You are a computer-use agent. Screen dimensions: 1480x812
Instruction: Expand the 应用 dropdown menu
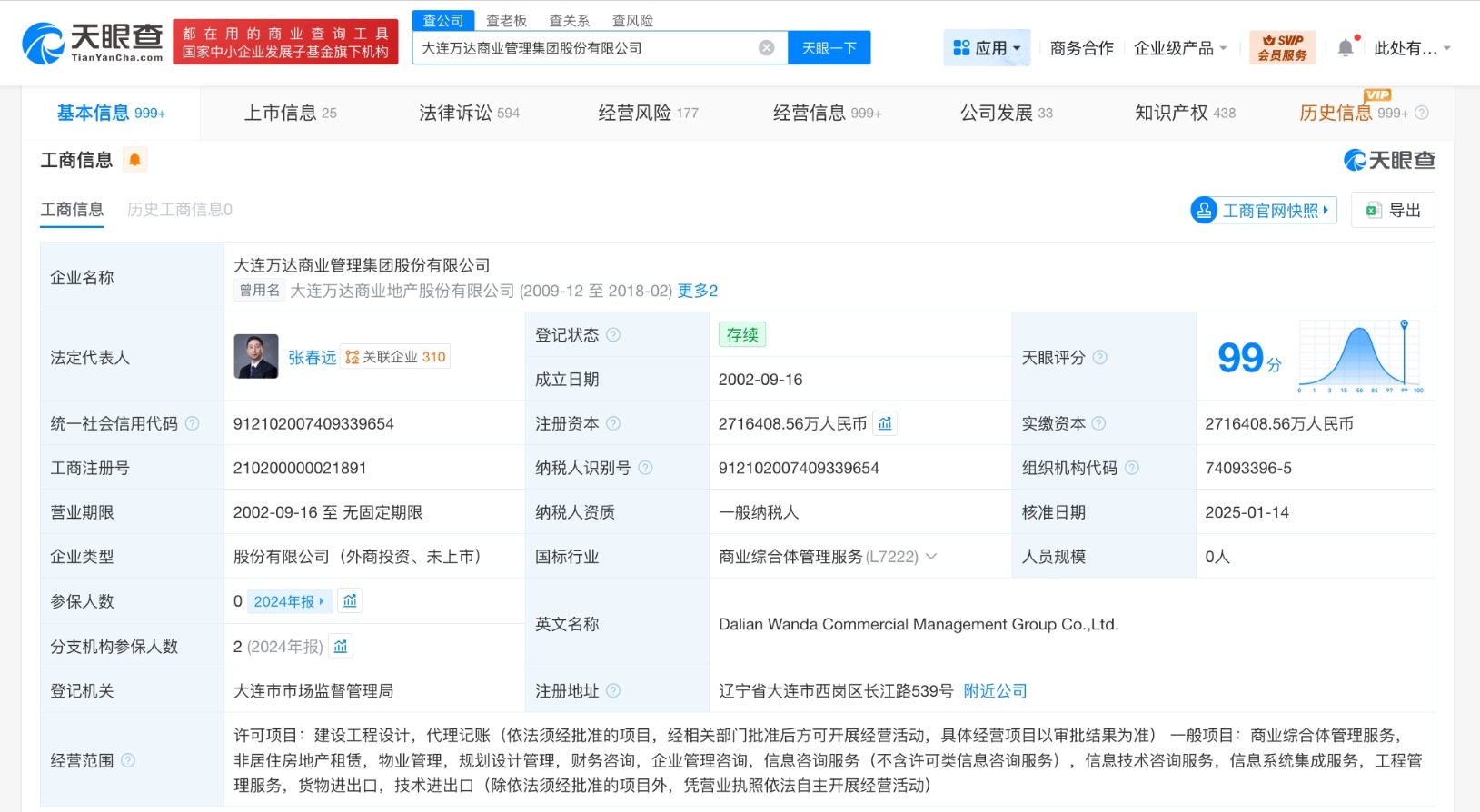click(987, 48)
